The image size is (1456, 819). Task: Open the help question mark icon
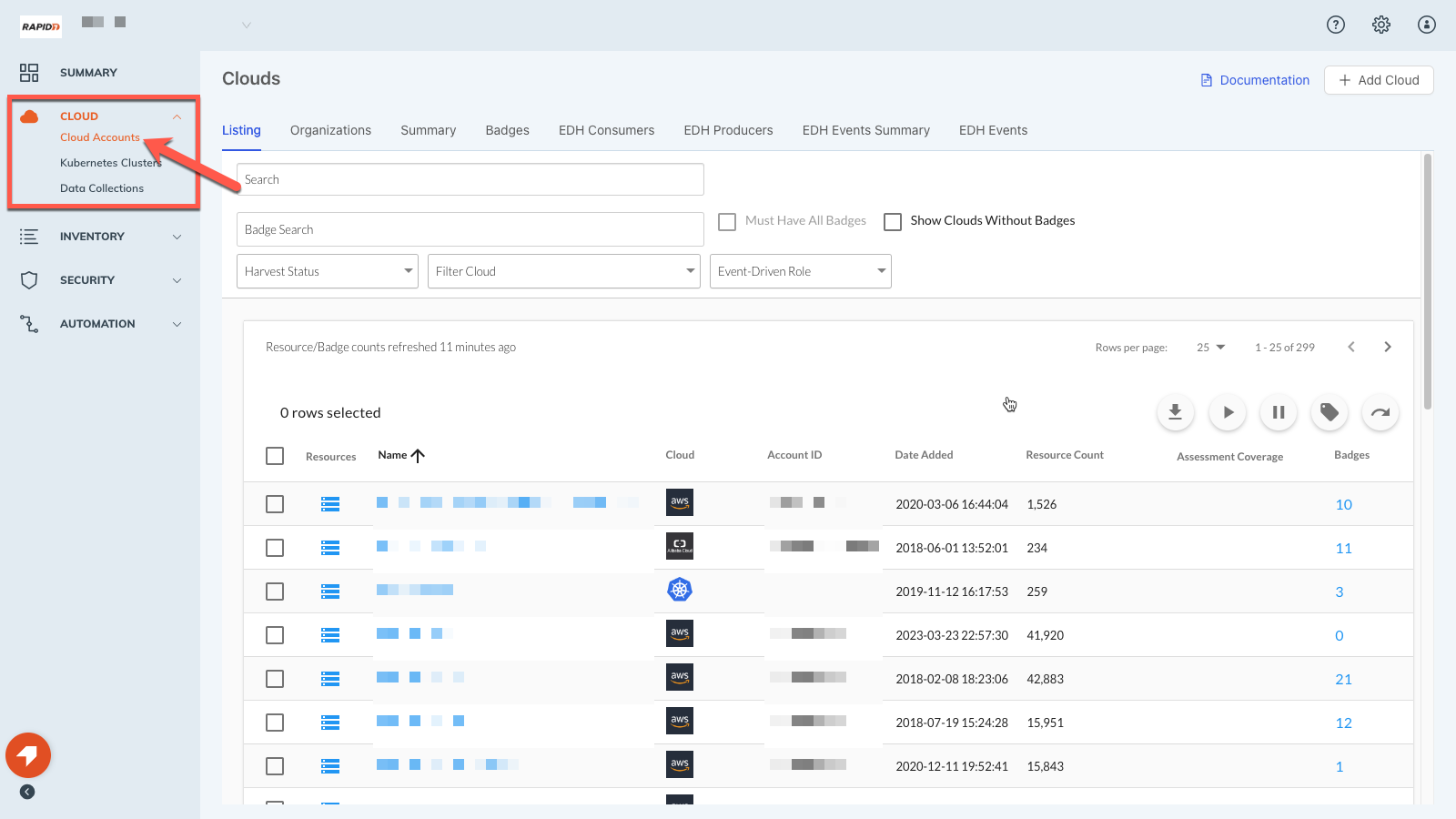point(1335,25)
